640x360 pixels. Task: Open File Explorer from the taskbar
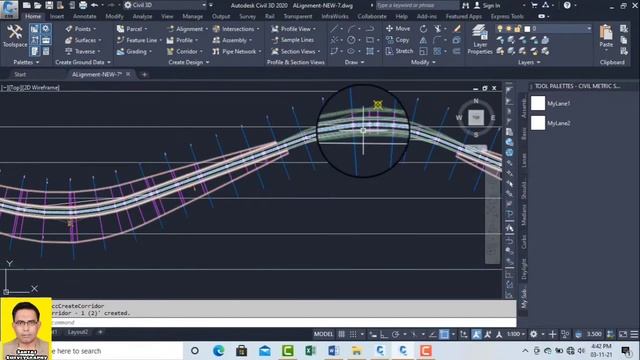(x=357, y=351)
